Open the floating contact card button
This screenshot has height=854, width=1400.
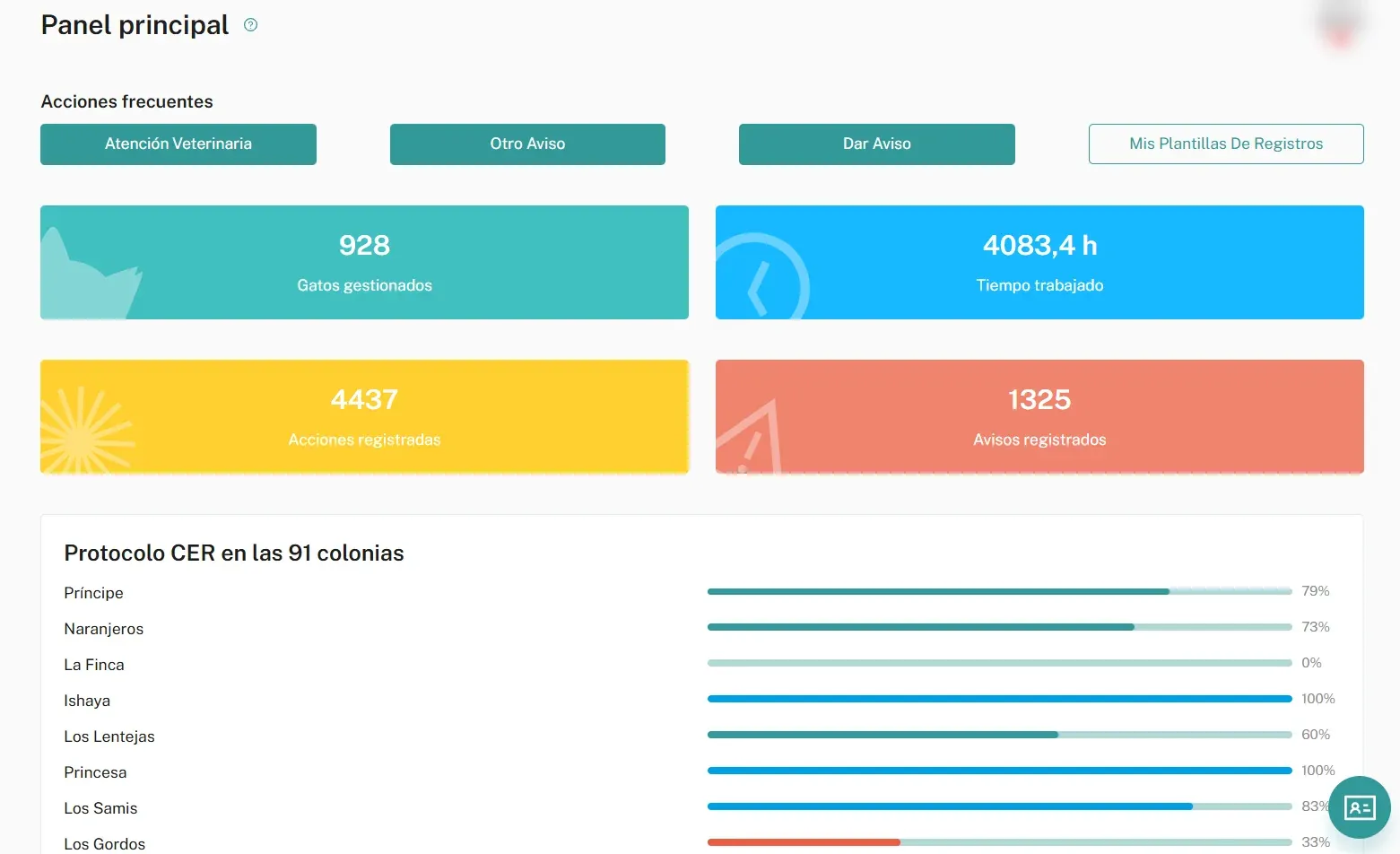click(x=1360, y=807)
